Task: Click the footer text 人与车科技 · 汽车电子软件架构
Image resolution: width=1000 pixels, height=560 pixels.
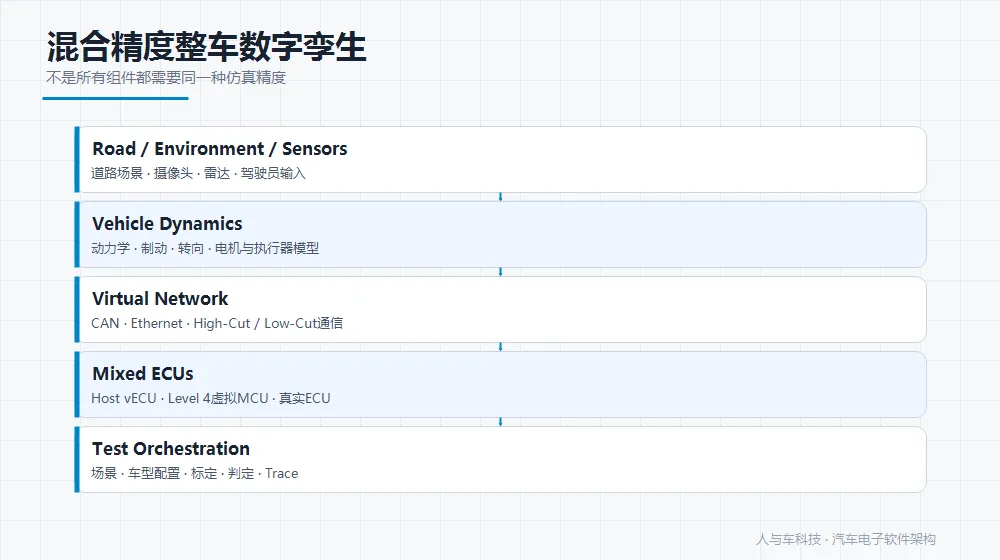Action: tap(846, 540)
